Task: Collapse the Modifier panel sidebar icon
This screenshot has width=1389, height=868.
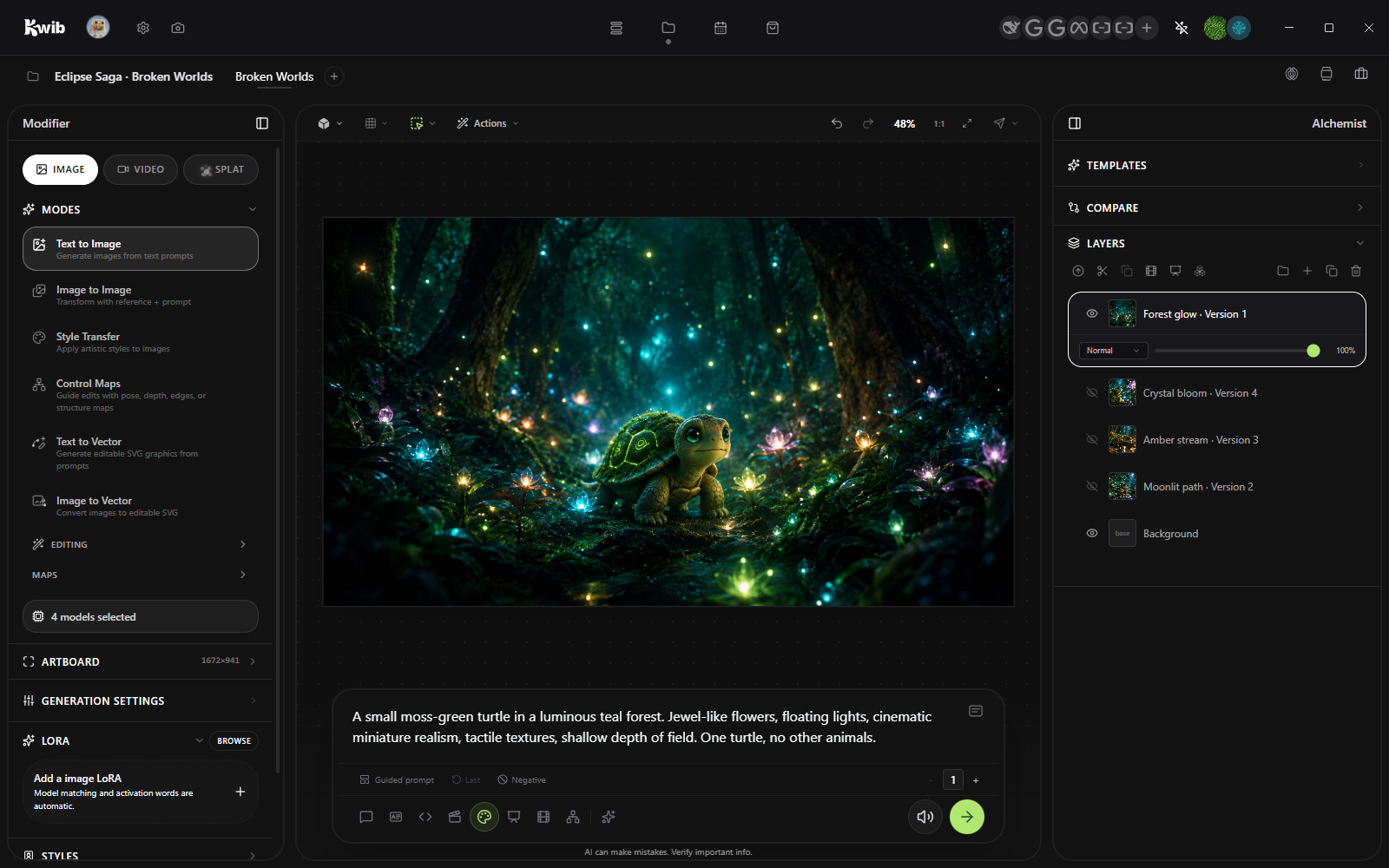Action: click(262, 123)
